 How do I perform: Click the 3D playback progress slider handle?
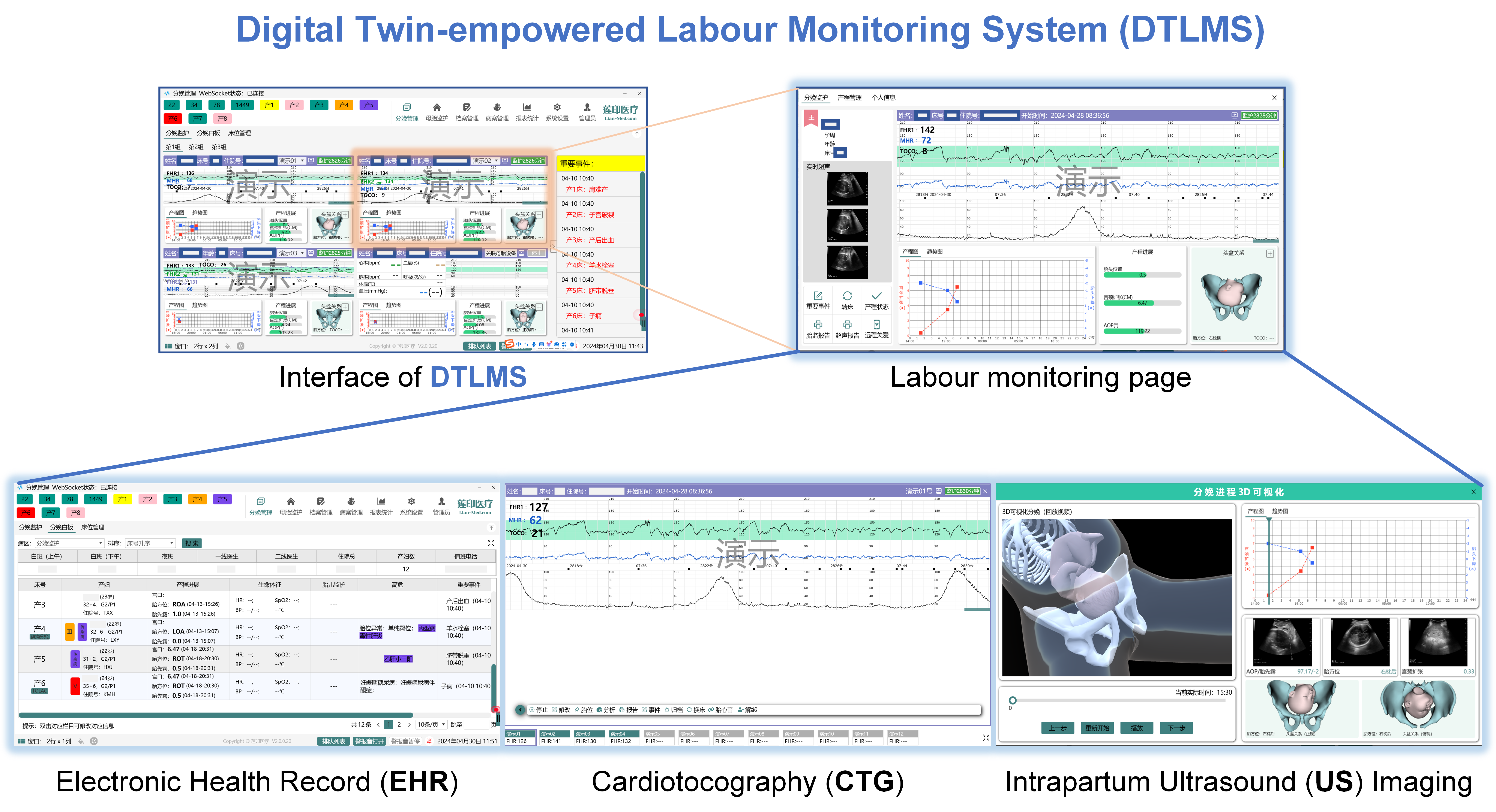click(1012, 701)
